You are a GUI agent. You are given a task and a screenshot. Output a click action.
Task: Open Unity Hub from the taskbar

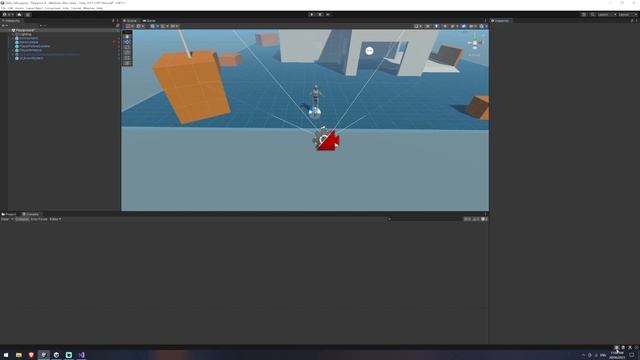[x=56, y=355]
